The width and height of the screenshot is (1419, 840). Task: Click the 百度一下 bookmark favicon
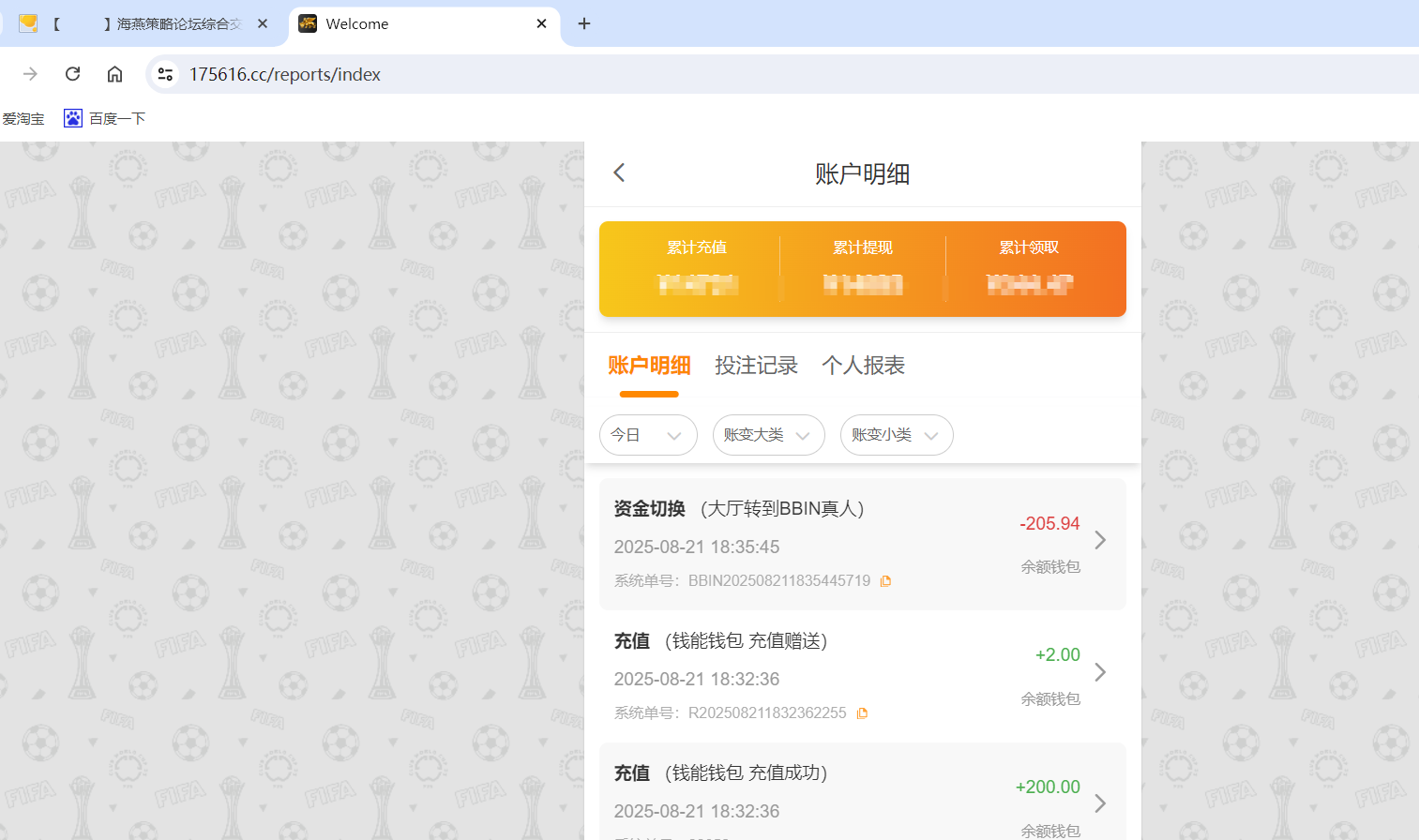click(x=72, y=118)
